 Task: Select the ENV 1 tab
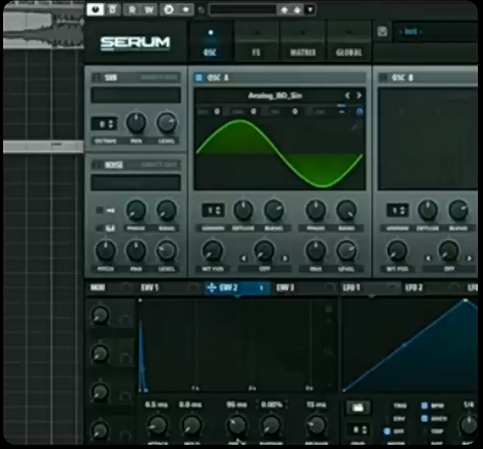pos(150,288)
